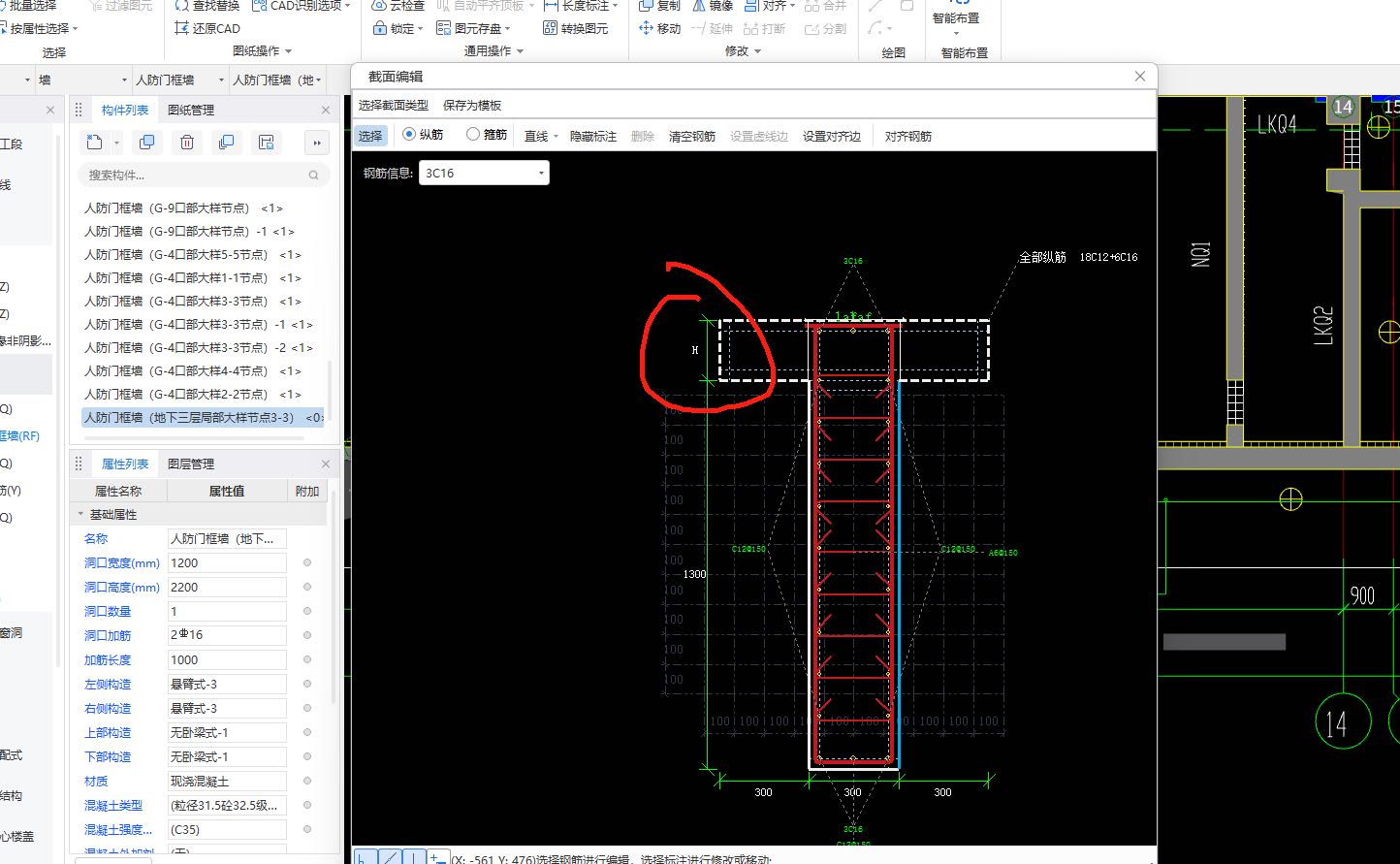Select the 纵筋 radio button

(409, 135)
